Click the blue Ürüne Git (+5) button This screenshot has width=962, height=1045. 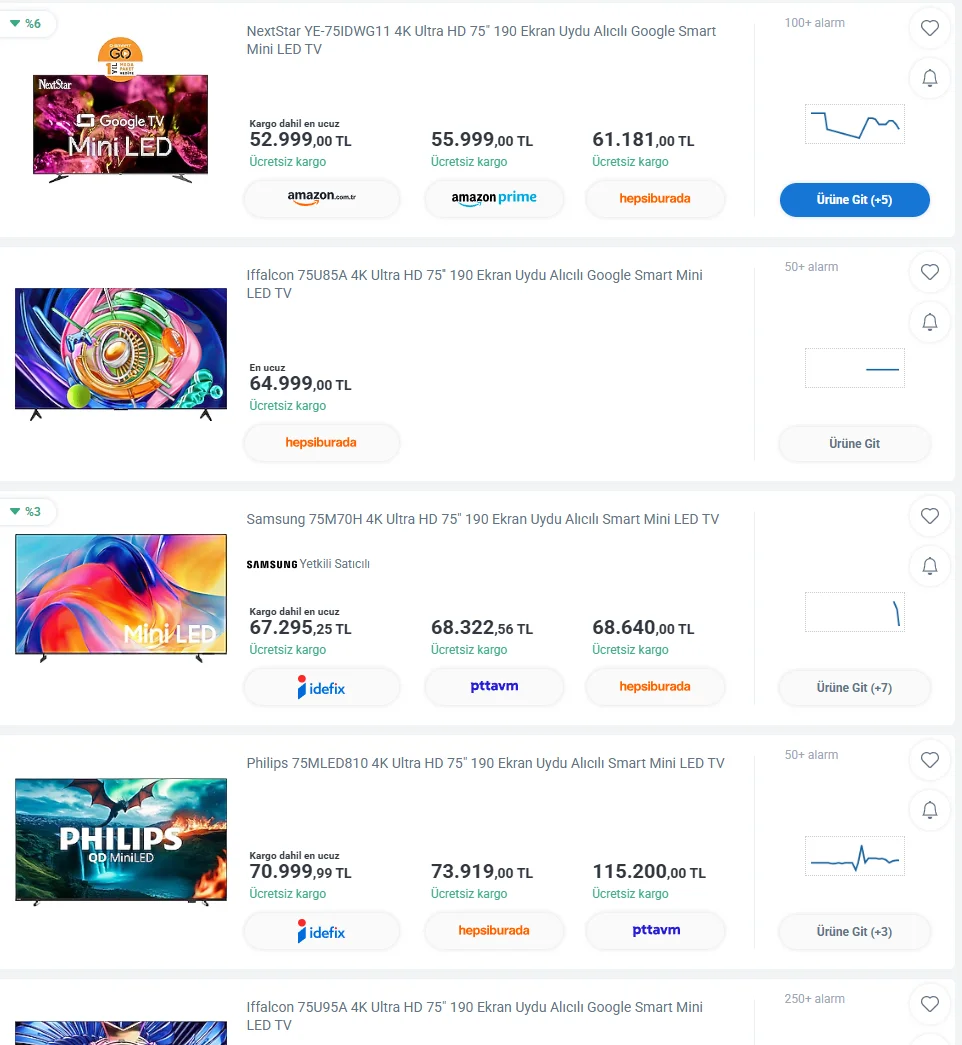854,199
